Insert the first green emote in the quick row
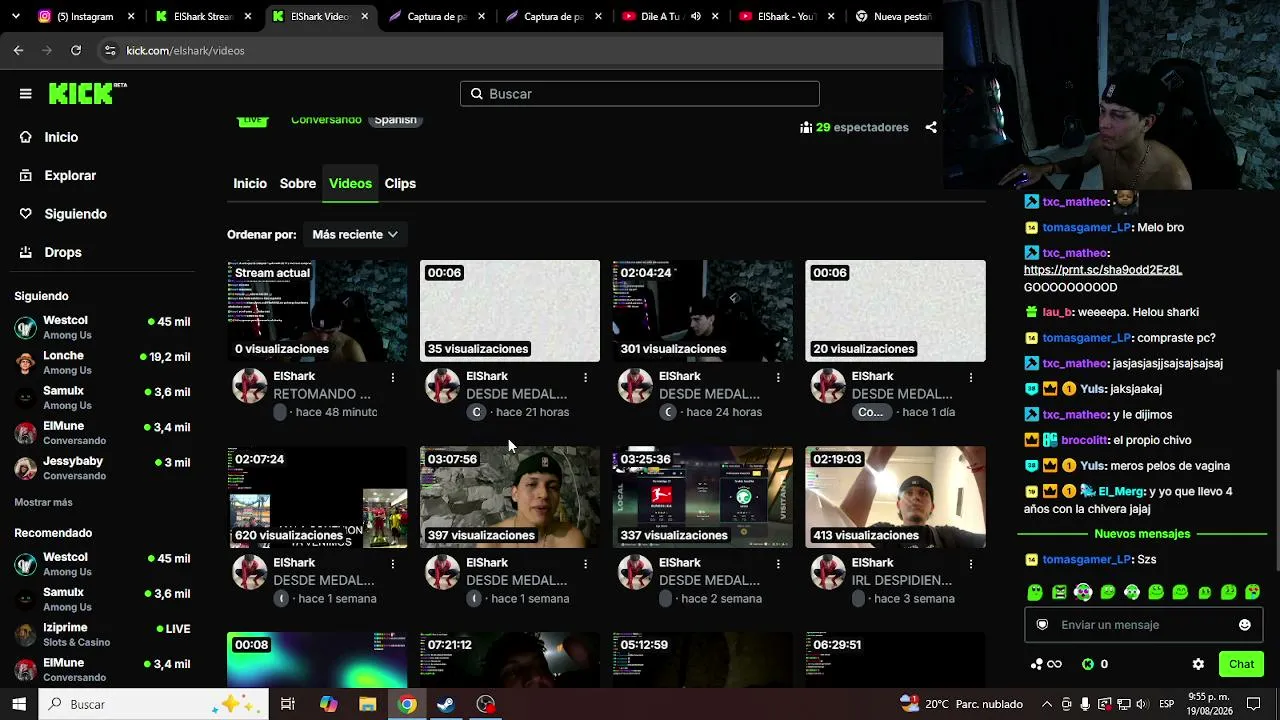This screenshot has height=720, width=1280. tap(1035, 592)
